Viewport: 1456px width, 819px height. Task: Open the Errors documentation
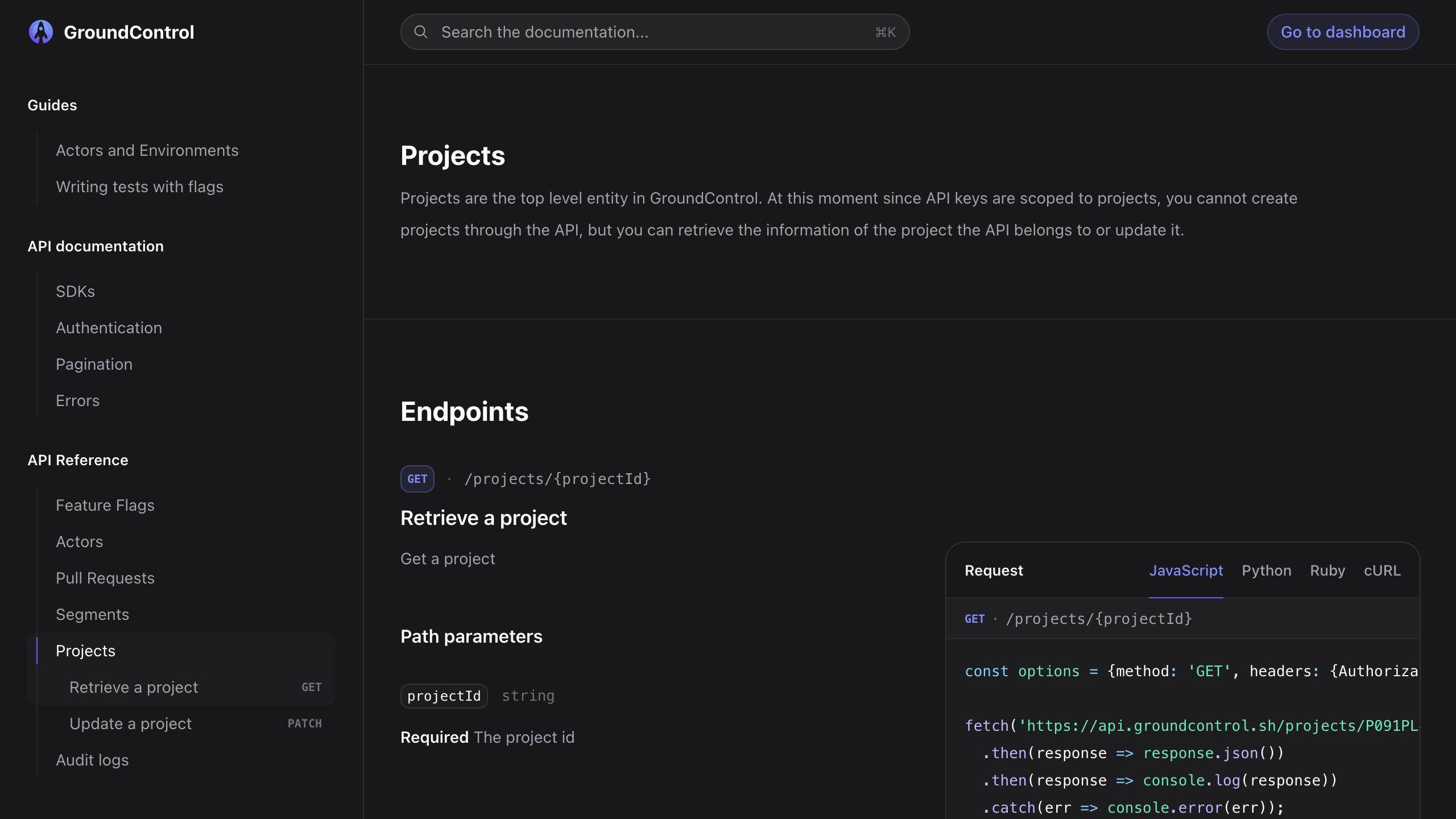(77, 400)
